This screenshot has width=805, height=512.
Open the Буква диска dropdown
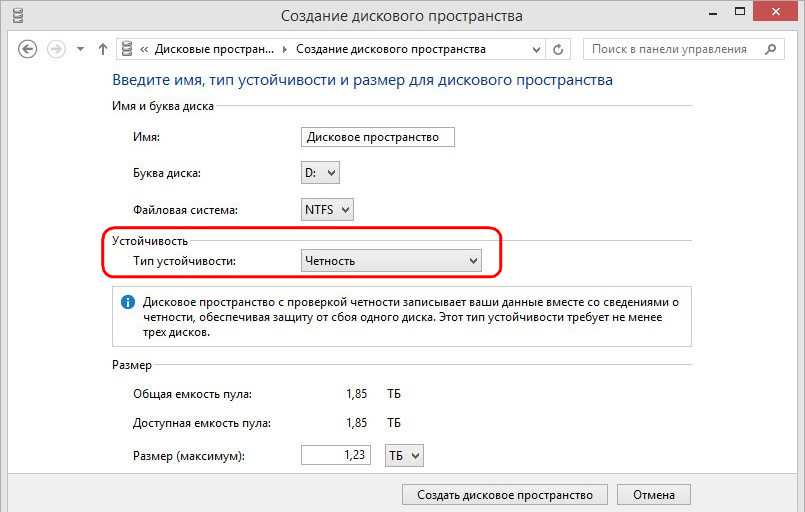click(x=321, y=173)
